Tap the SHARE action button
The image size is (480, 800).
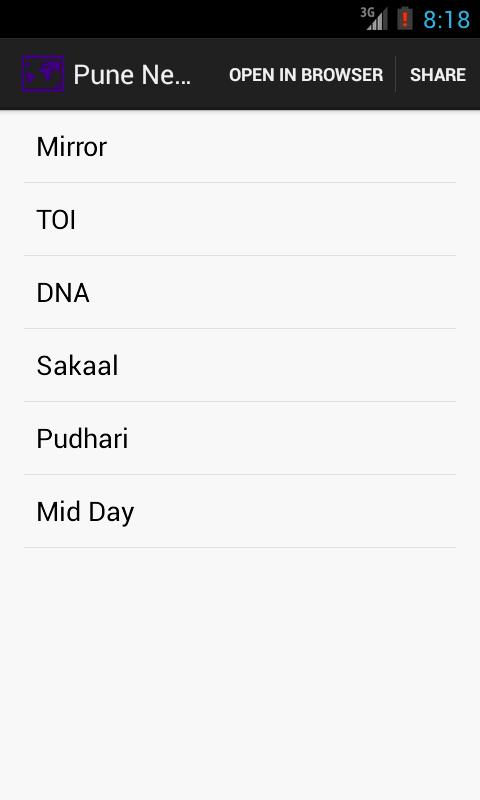pyautogui.click(x=438, y=74)
